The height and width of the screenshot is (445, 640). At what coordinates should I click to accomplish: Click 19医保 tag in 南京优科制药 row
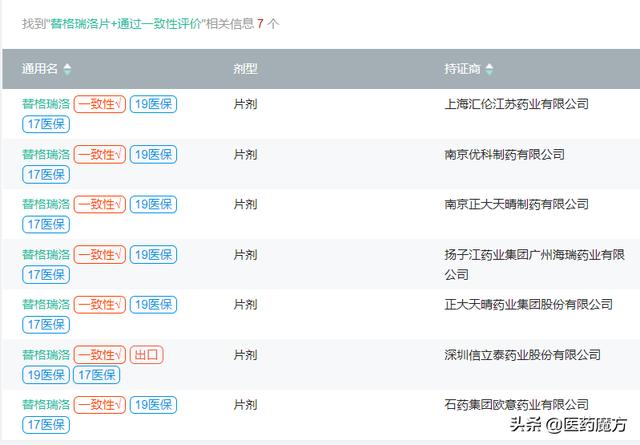click(x=153, y=154)
